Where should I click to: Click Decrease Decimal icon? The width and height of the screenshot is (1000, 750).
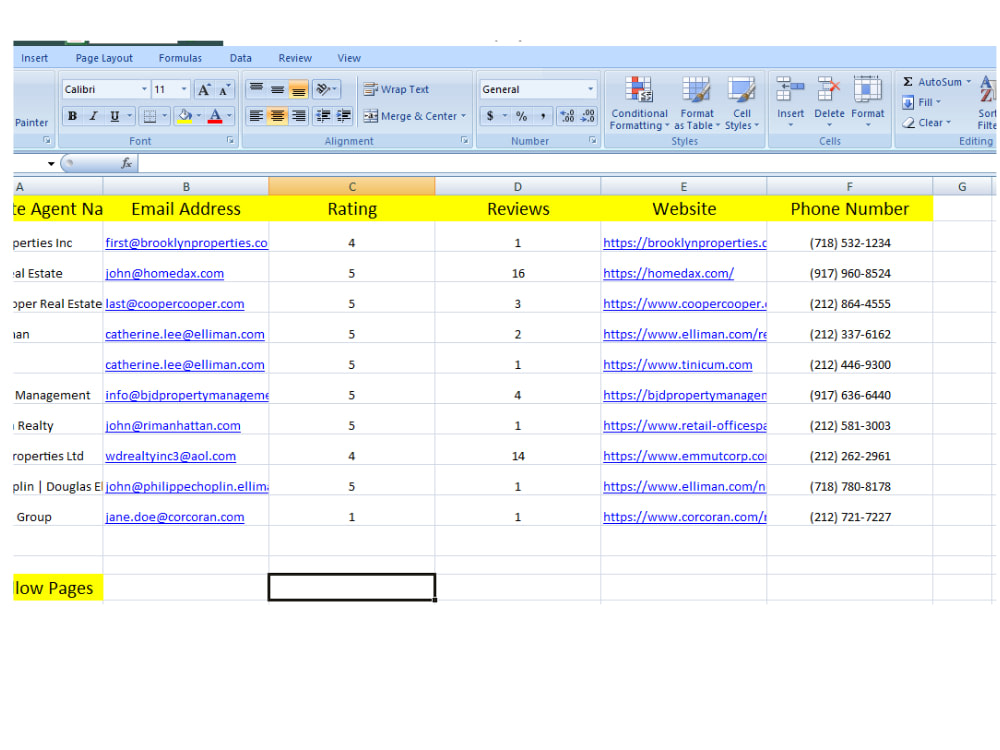(587, 116)
